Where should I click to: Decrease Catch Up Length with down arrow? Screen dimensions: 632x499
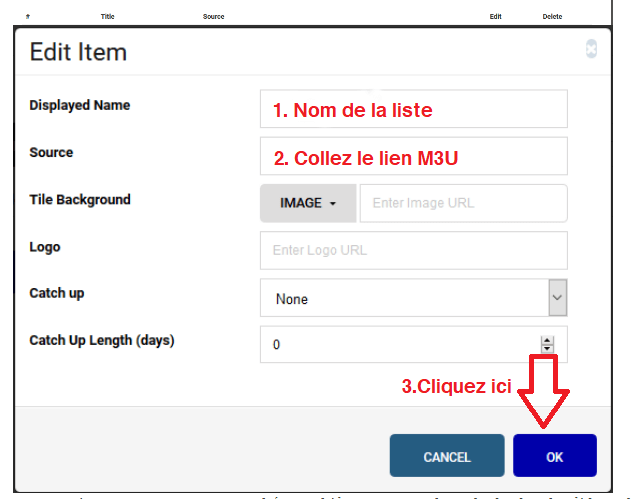coord(547,348)
